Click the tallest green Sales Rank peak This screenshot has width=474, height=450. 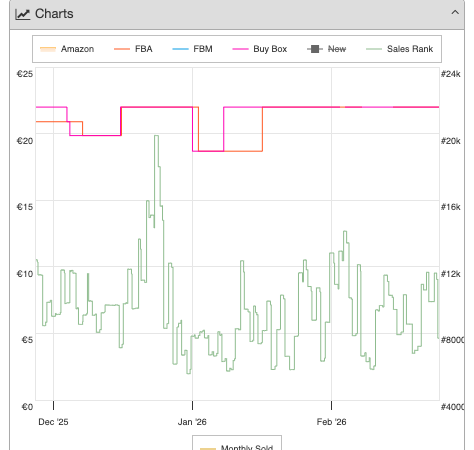[156, 136]
